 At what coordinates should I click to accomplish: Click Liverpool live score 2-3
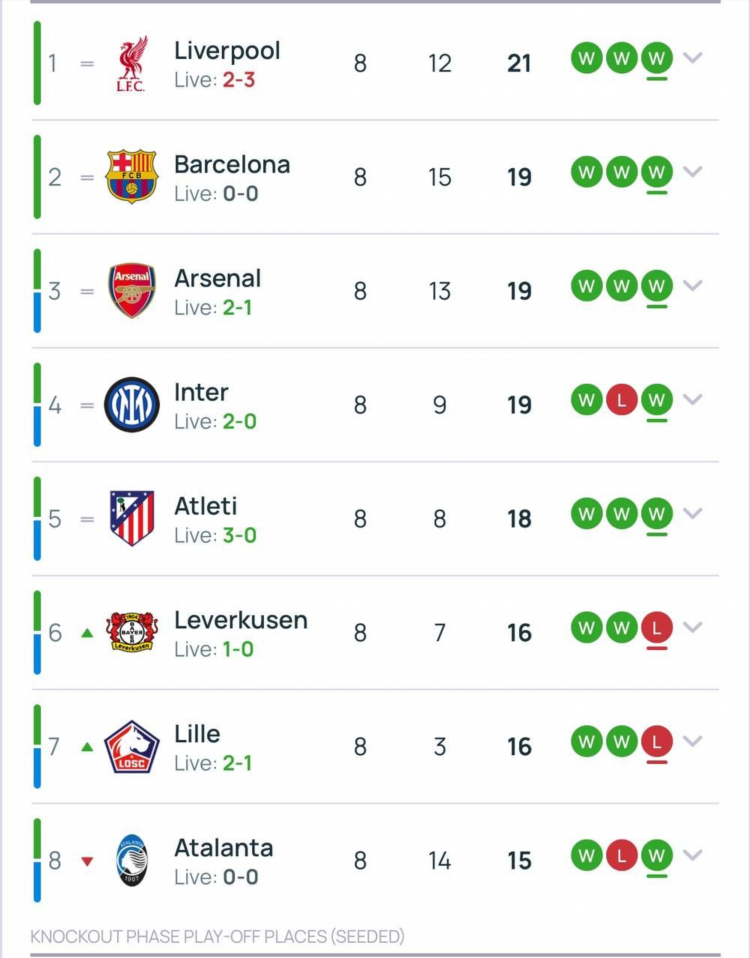(x=239, y=80)
